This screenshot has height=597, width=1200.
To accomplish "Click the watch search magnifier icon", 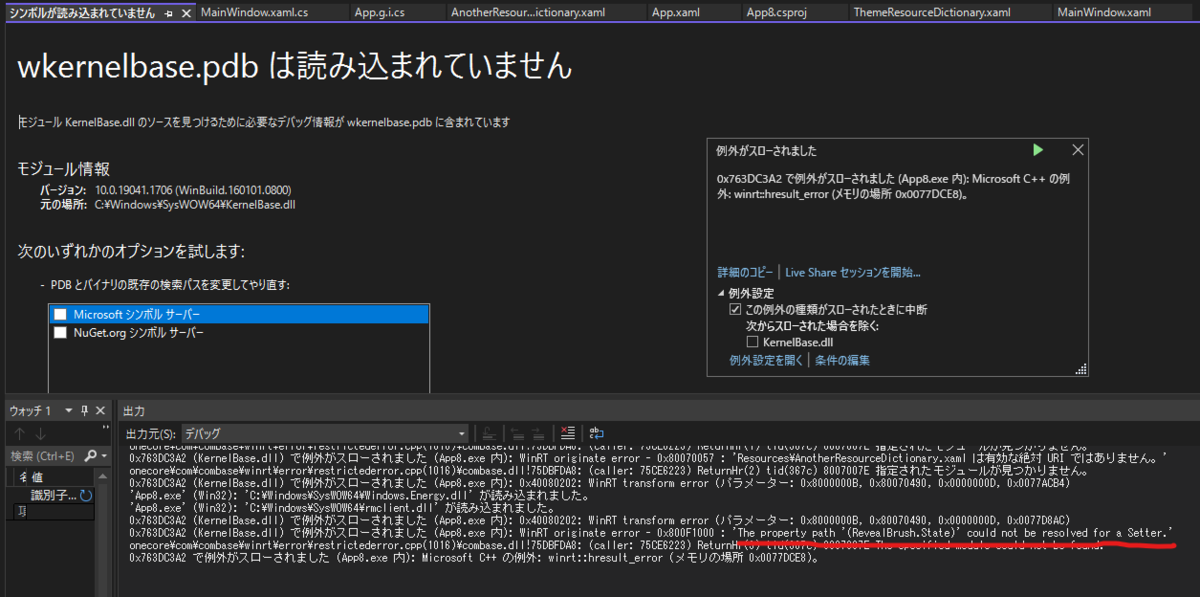I will [91, 456].
